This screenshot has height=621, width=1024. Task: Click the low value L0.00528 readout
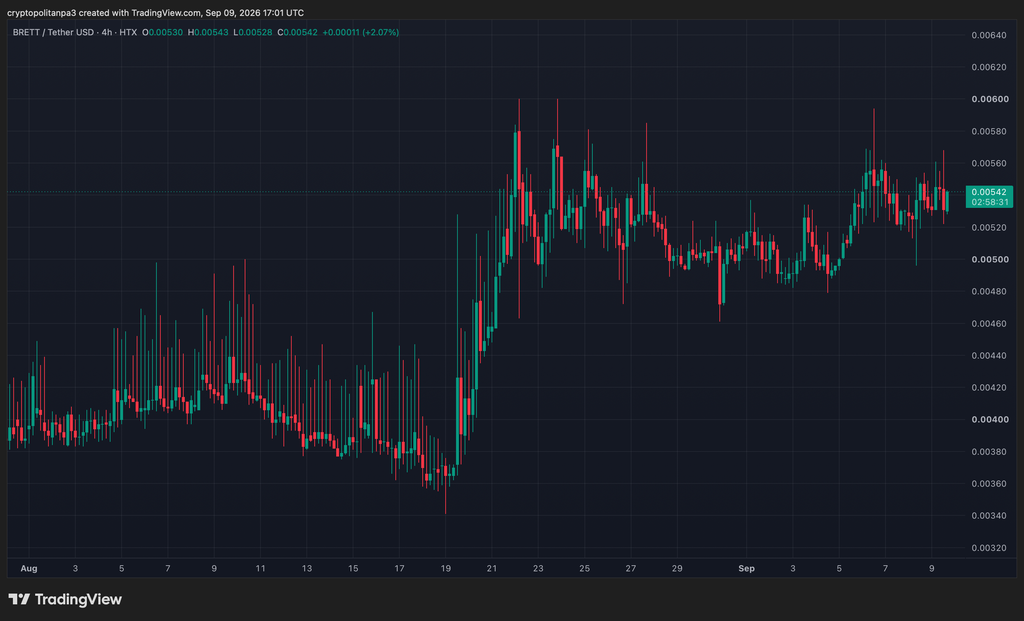pyautogui.click(x=253, y=32)
